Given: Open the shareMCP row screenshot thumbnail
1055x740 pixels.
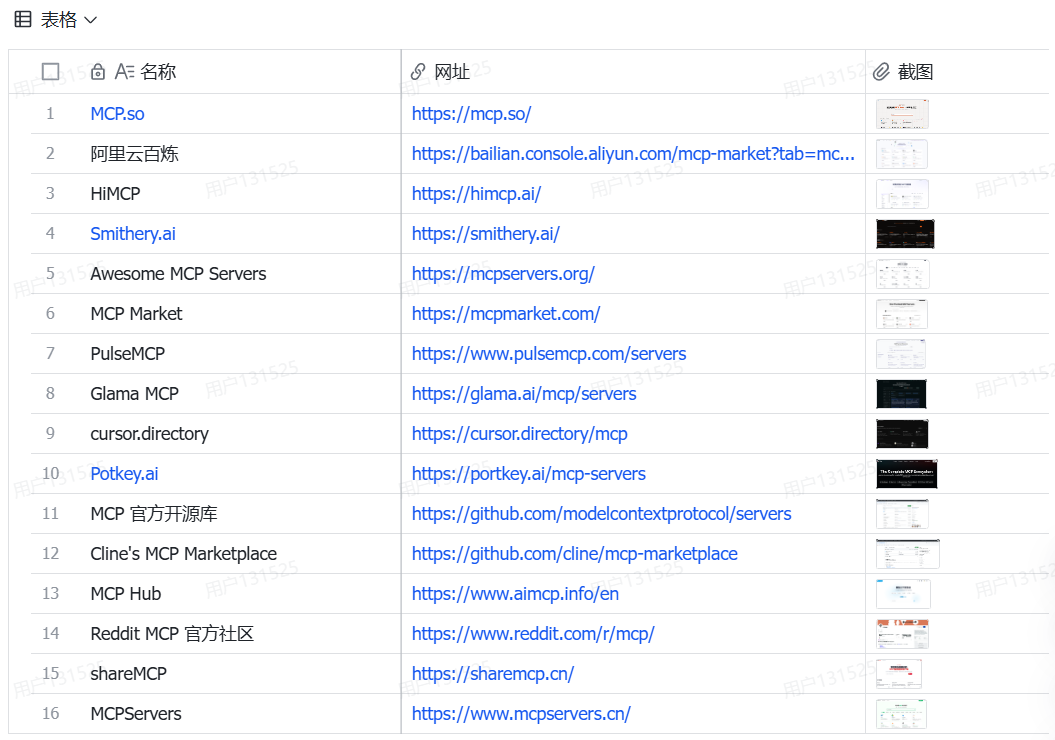Looking at the screenshot, I should 899,673.
